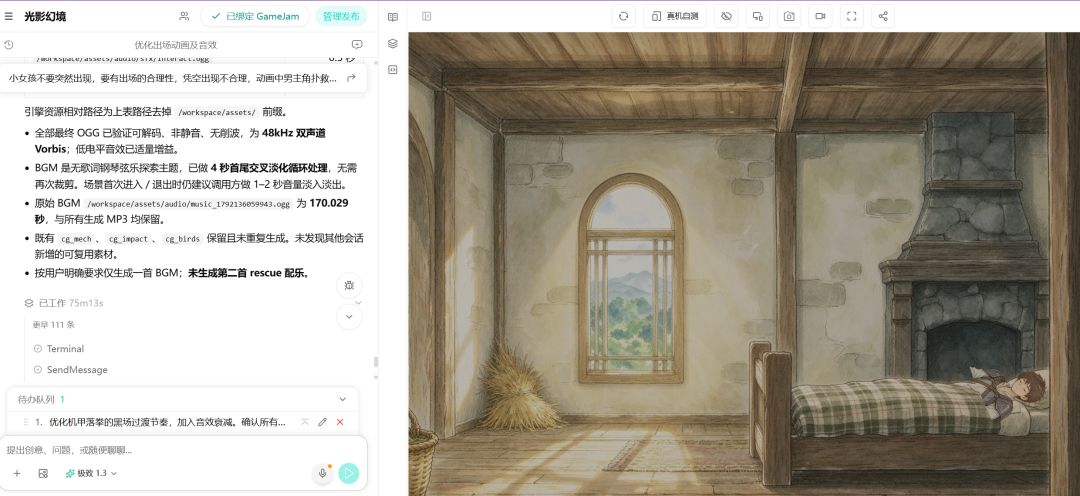Edit queued task 1 with pencil icon

322,422
